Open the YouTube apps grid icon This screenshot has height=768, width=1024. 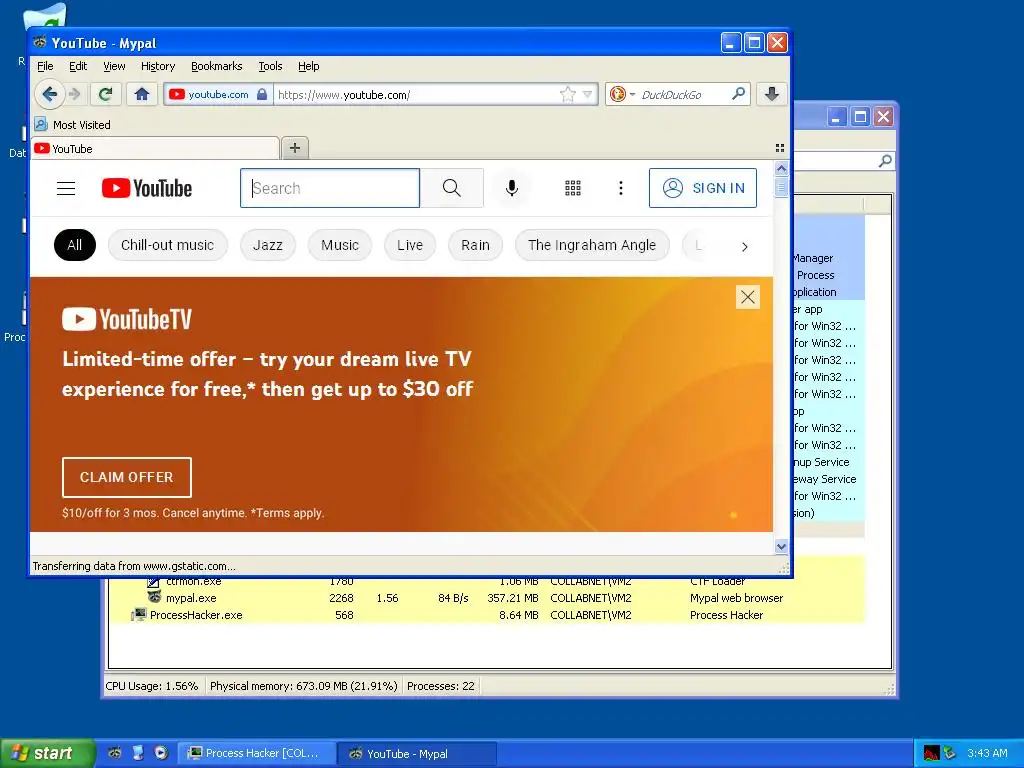pyautogui.click(x=573, y=188)
